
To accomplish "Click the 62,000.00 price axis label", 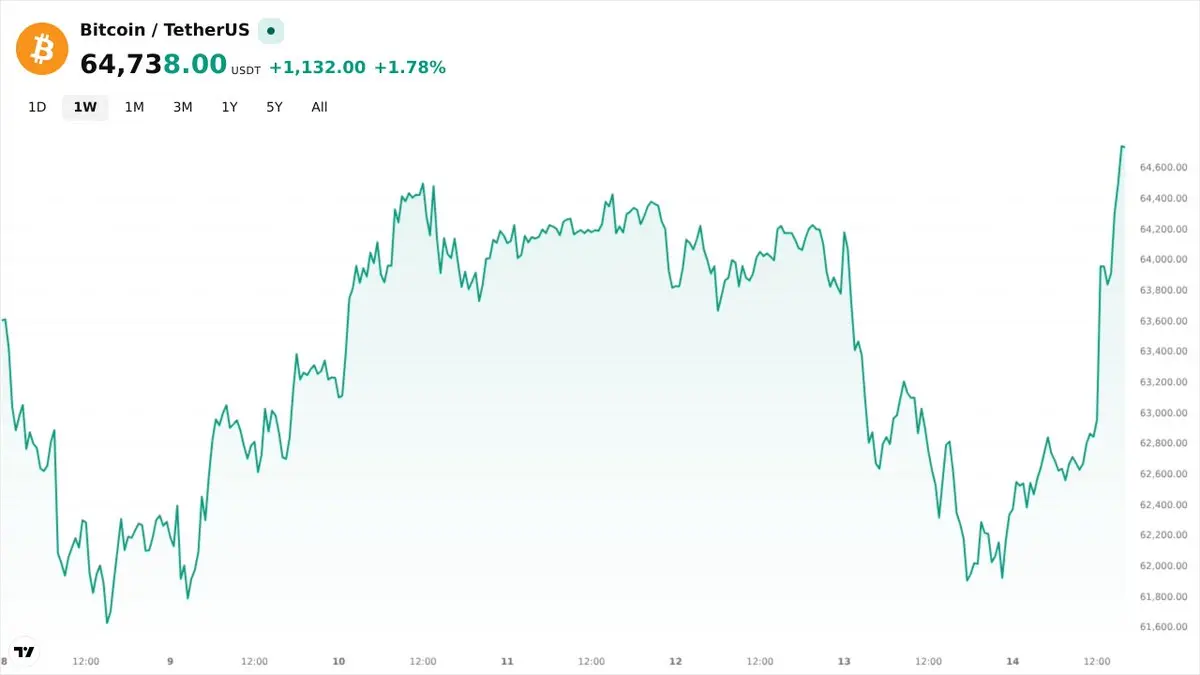I will [1163, 566].
